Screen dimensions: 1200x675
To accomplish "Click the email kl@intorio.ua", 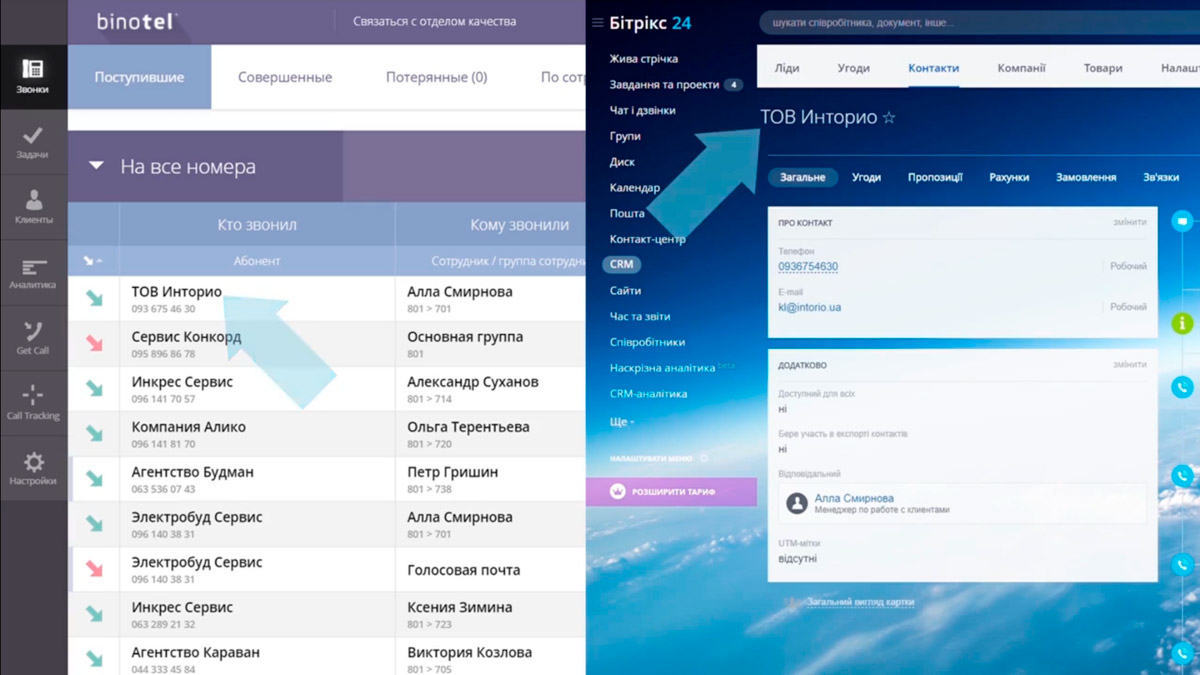I will [x=810, y=308].
